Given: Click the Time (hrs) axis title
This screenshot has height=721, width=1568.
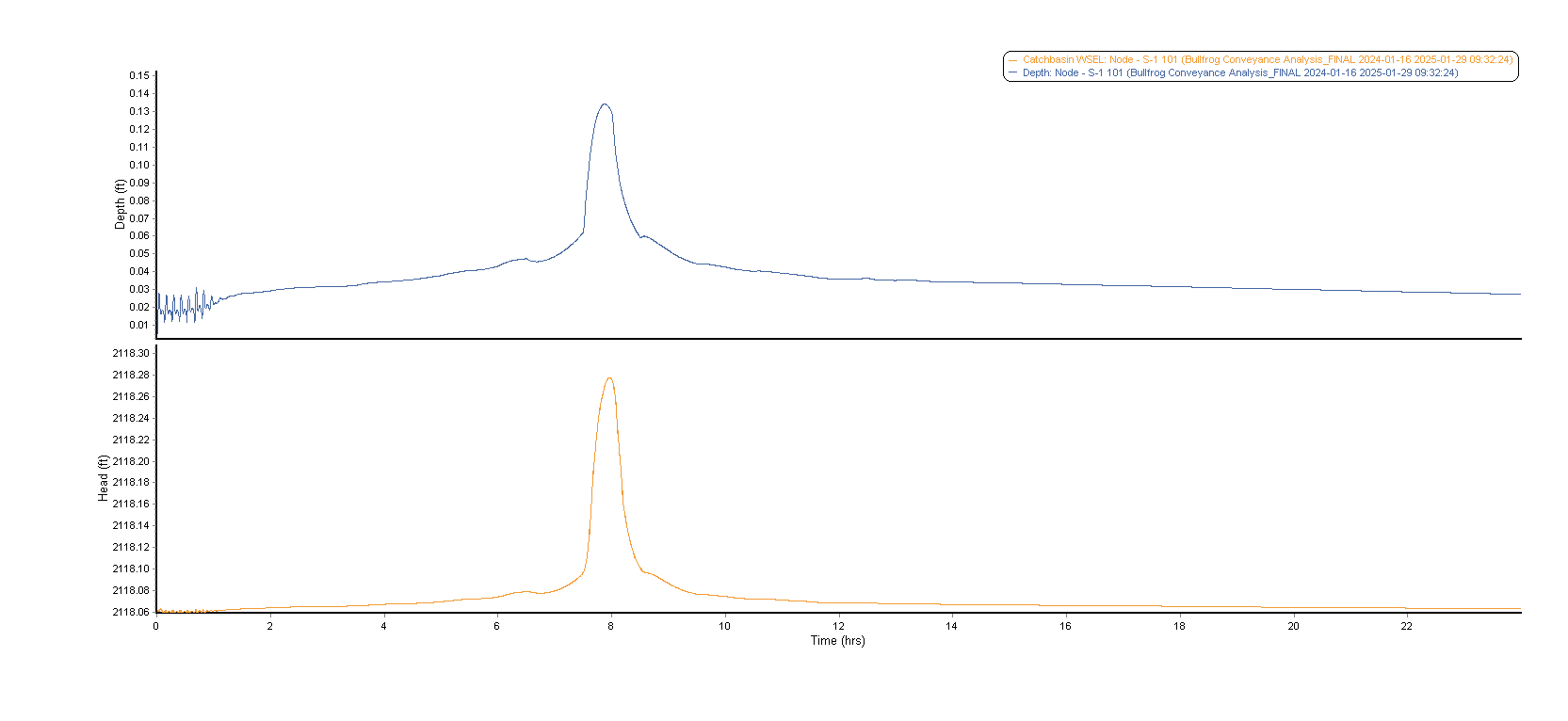Looking at the screenshot, I should pos(837,640).
